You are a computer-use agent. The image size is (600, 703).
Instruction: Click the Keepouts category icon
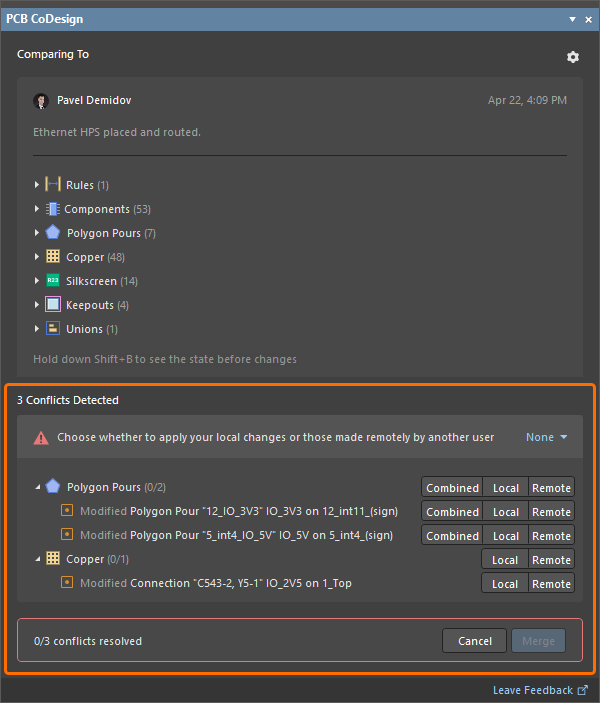tap(53, 305)
